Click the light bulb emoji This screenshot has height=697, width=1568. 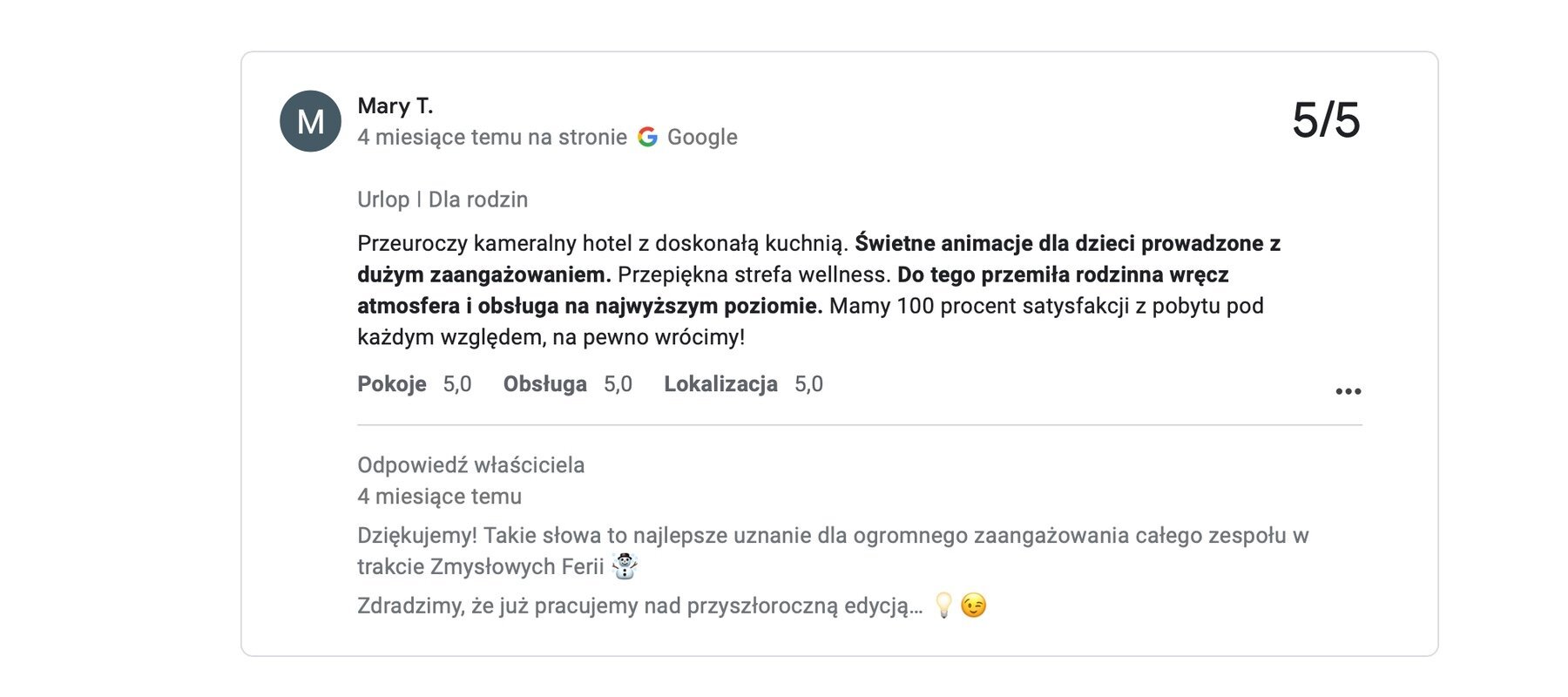[x=943, y=605]
